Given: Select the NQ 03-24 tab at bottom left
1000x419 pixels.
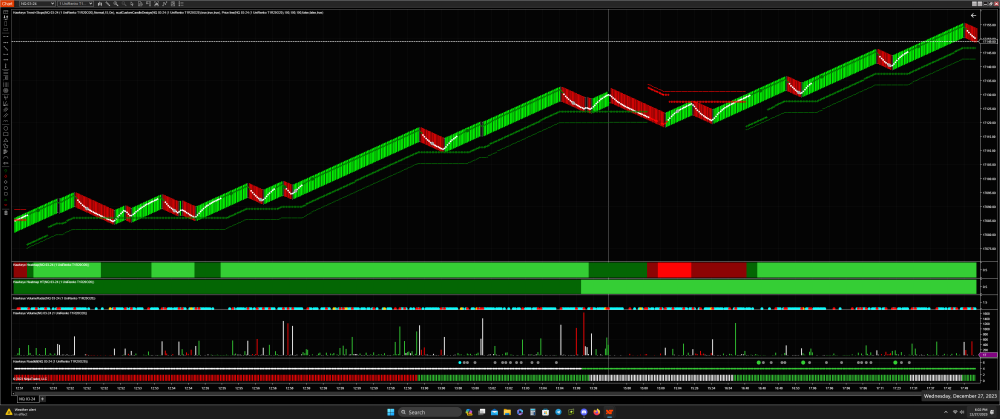Looking at the screenshot, I should [14, 398].
